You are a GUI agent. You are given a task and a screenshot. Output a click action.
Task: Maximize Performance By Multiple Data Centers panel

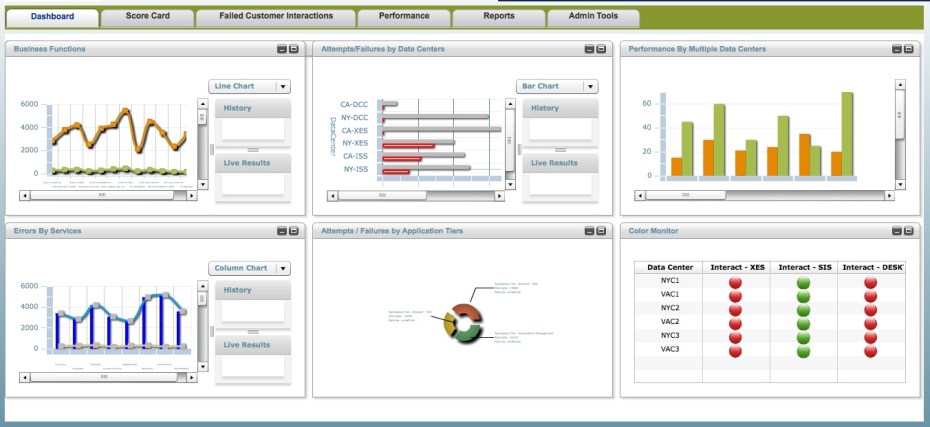coord(907,49)
